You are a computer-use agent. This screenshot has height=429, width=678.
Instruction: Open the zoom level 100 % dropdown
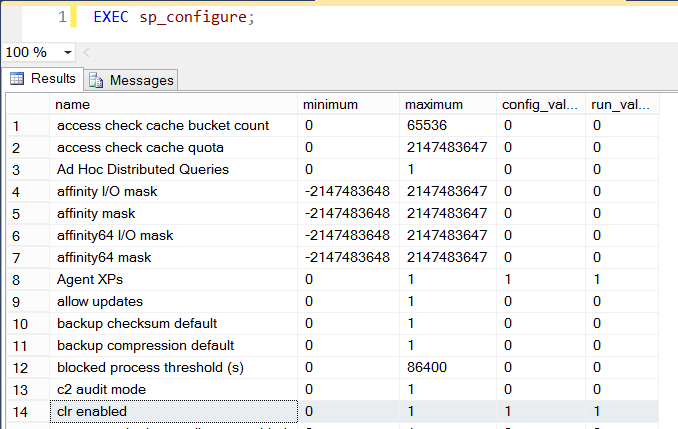point(67,52)
